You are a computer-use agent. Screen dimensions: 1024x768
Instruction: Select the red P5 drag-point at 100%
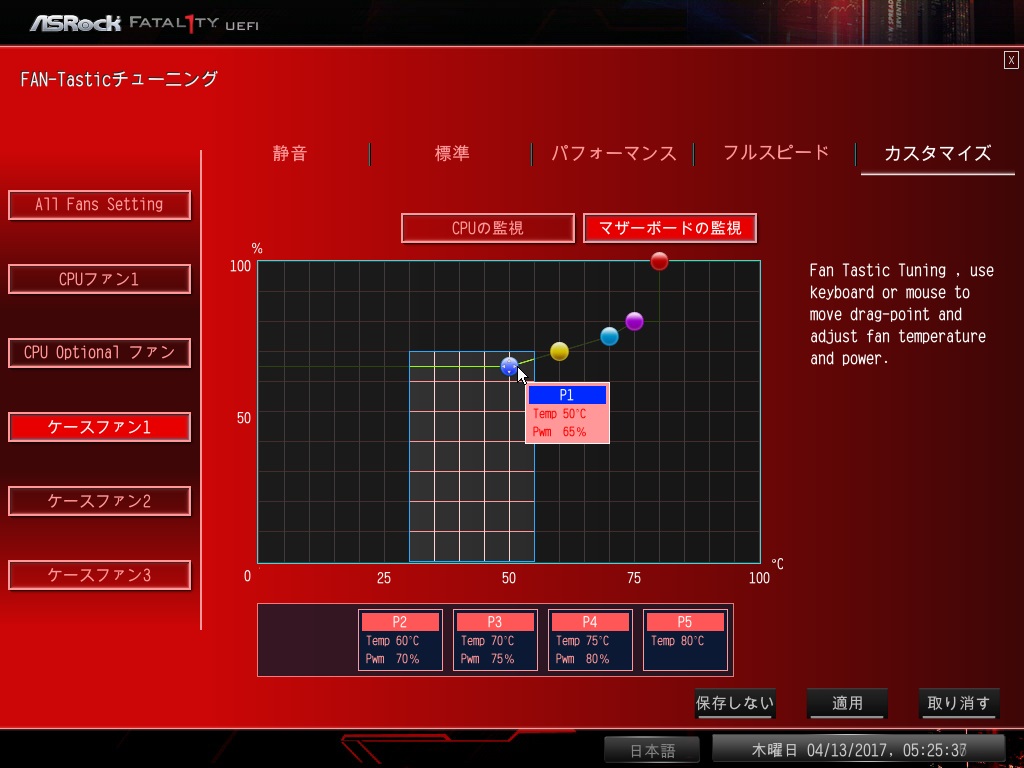click(660, 261)
